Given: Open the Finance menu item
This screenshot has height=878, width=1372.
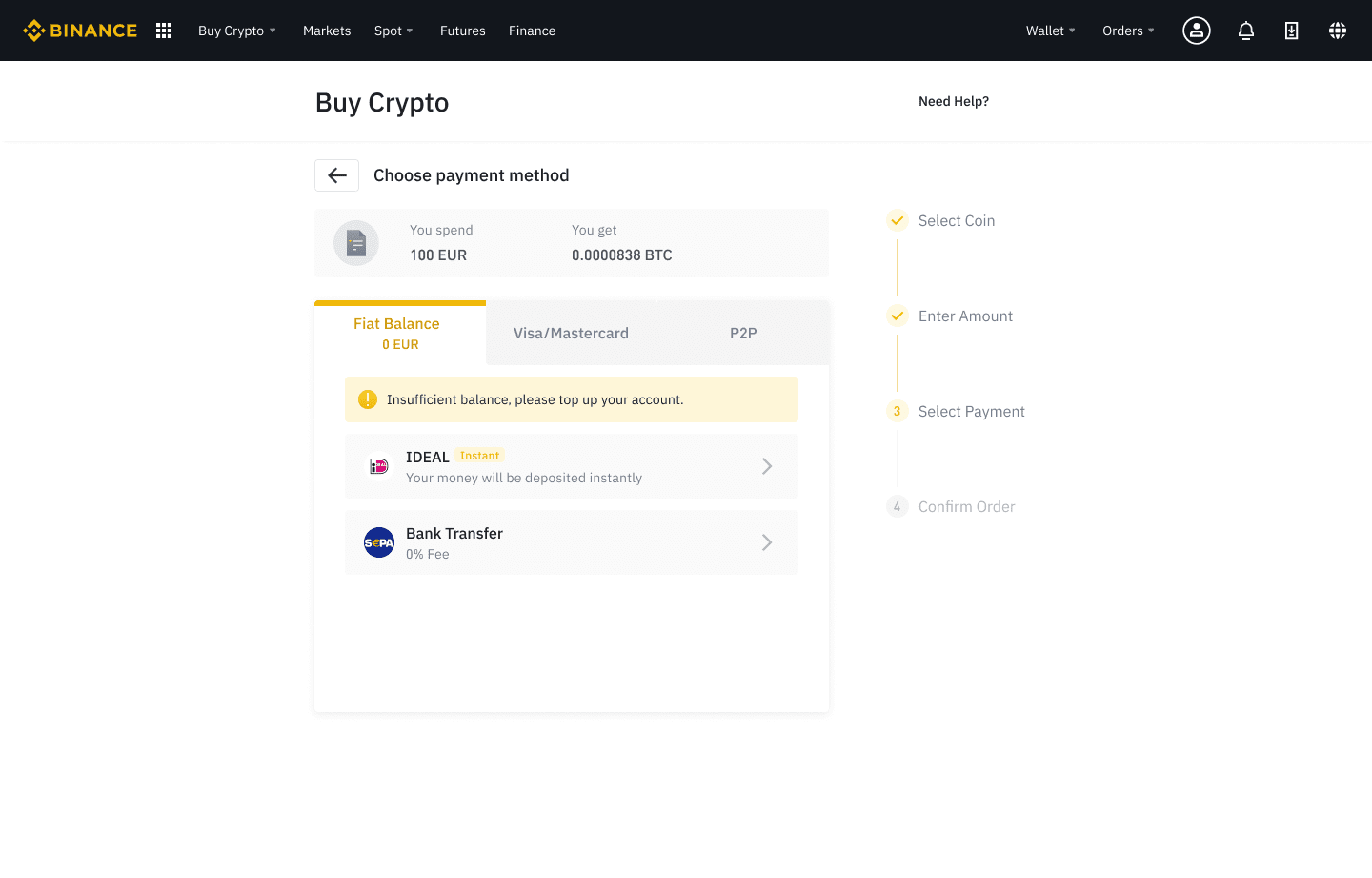Looking at the screenshot, I should (532, 31).
